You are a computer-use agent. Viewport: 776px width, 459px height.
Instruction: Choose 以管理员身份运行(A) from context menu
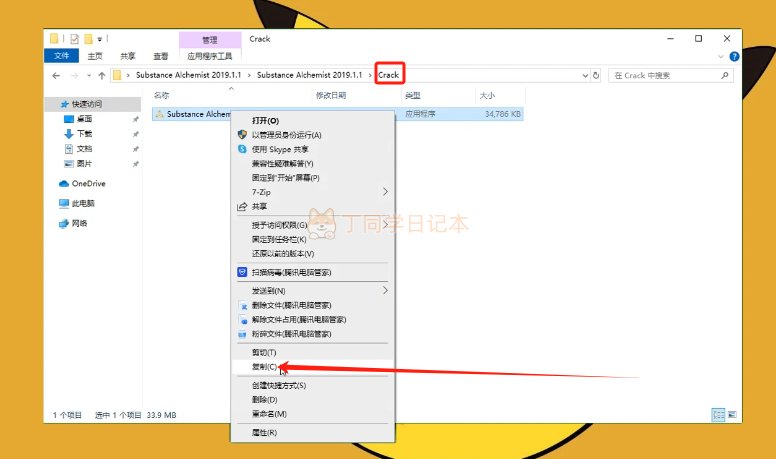(313, 135)
